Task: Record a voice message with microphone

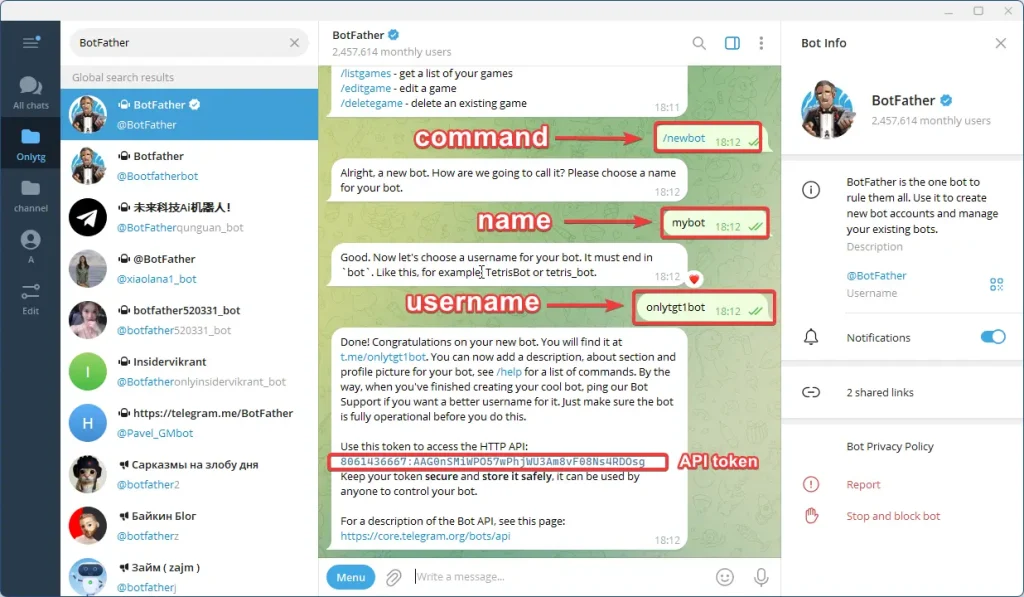Action: (761, 577)
